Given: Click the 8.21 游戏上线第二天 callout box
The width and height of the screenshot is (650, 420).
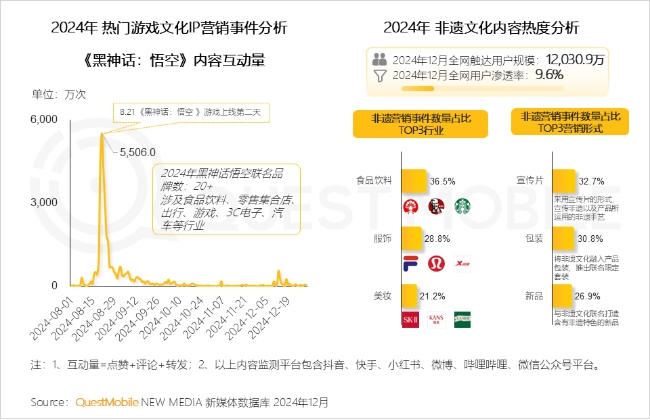Looking at the screenshot, I should pos(192,113).
